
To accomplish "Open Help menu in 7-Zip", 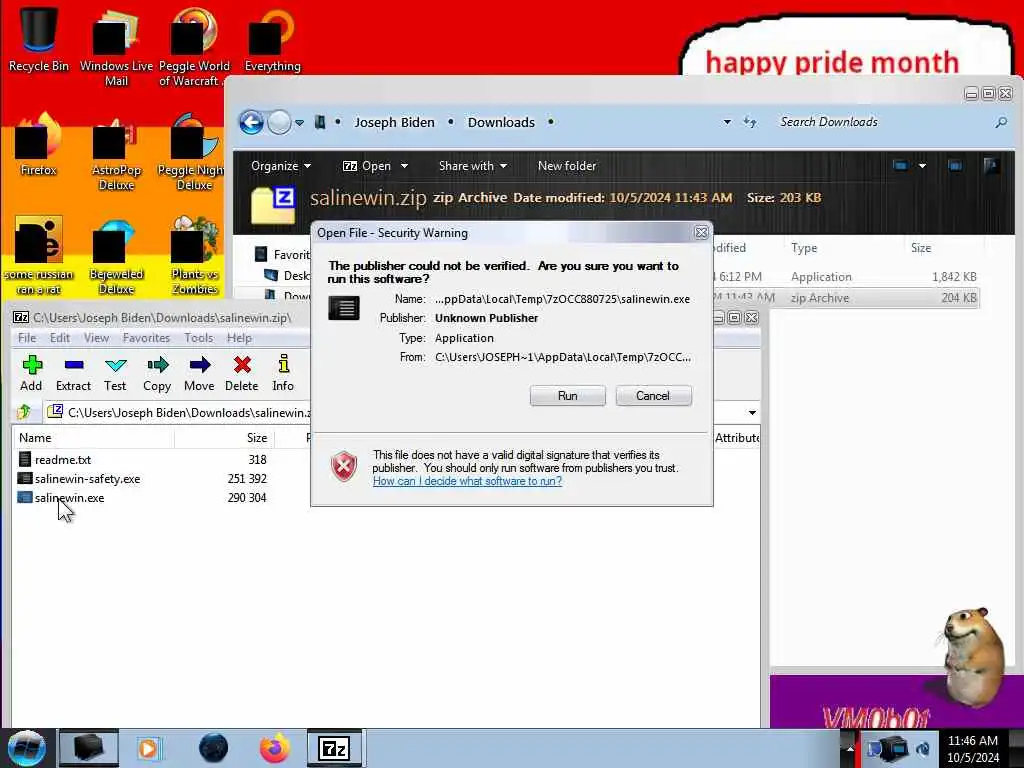I will tap(239, 338).
